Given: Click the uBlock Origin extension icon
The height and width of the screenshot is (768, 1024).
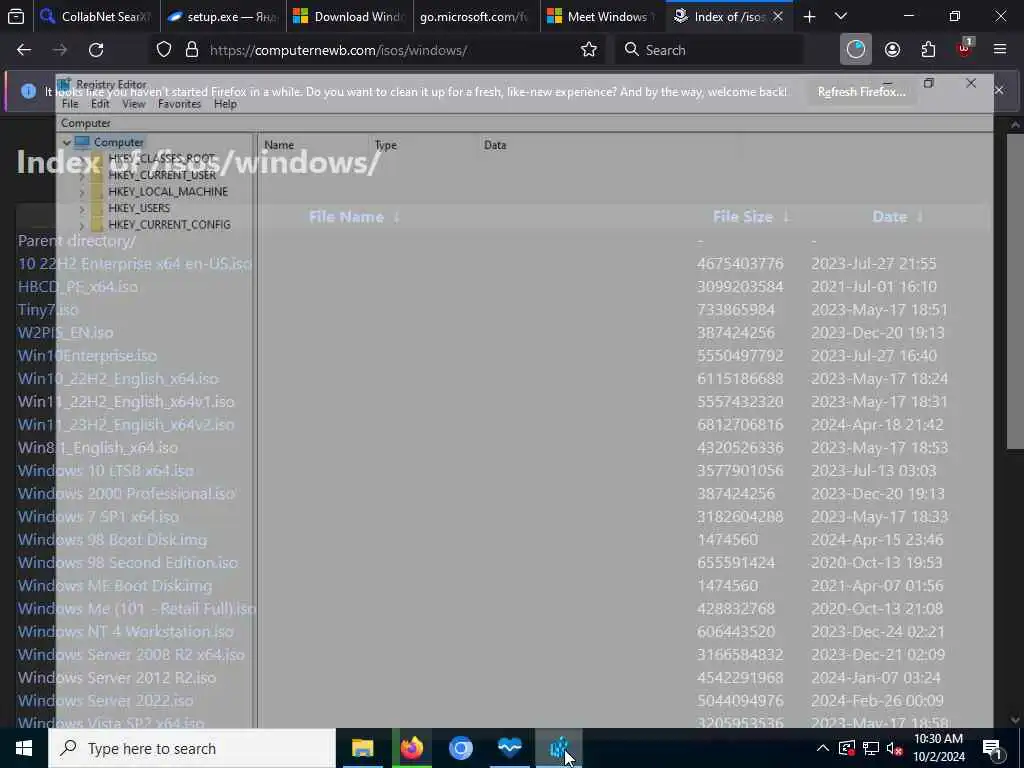Looking at the screenshot, I should tap(964, 50).
